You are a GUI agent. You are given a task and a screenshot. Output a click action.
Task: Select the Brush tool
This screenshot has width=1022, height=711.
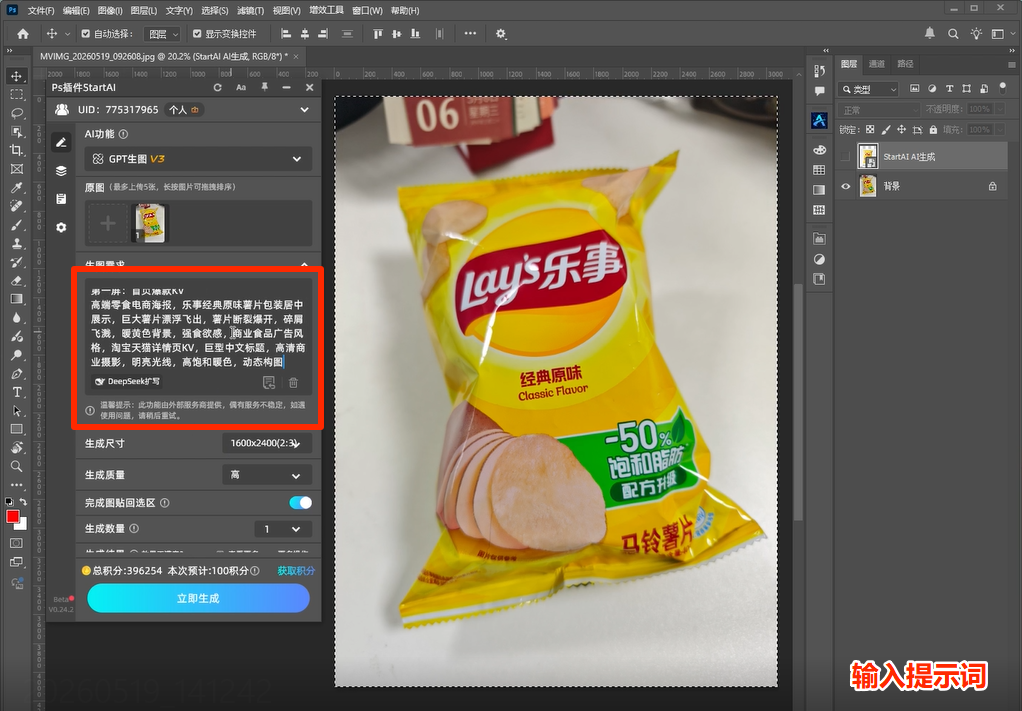click(x=17, y=225)
